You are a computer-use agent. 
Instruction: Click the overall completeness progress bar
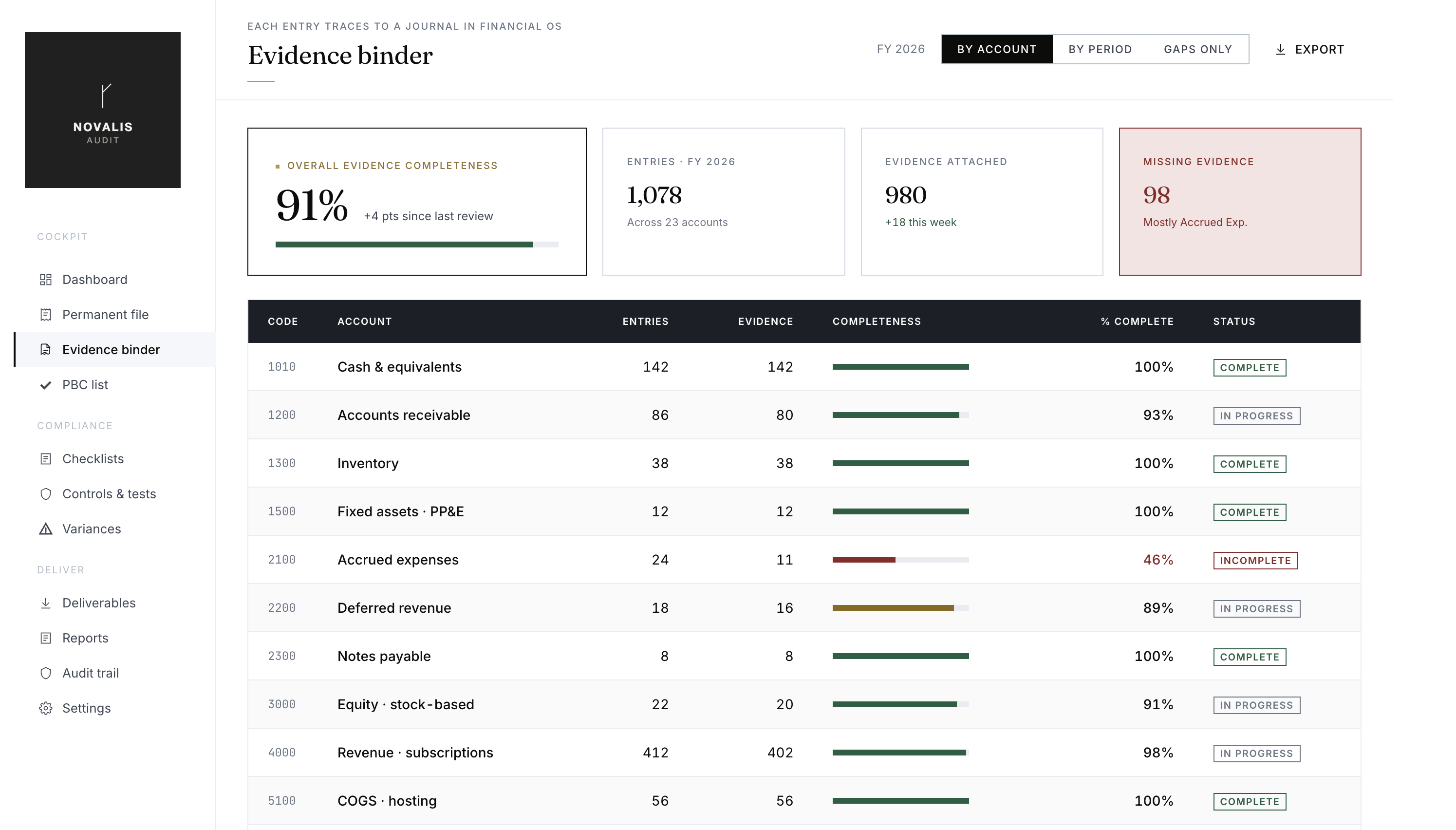pos(416,245)
